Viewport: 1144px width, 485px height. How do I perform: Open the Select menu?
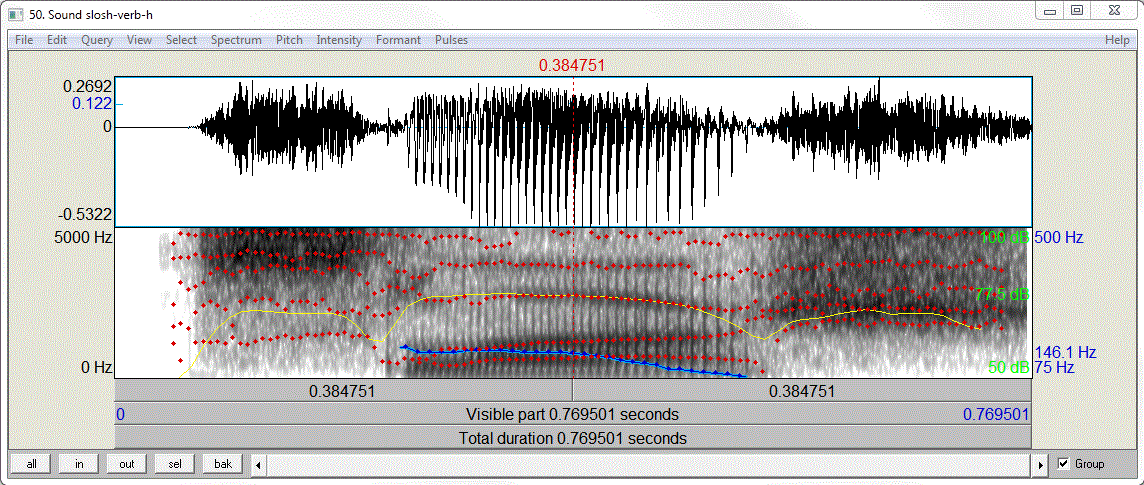(x=182, y=40)
